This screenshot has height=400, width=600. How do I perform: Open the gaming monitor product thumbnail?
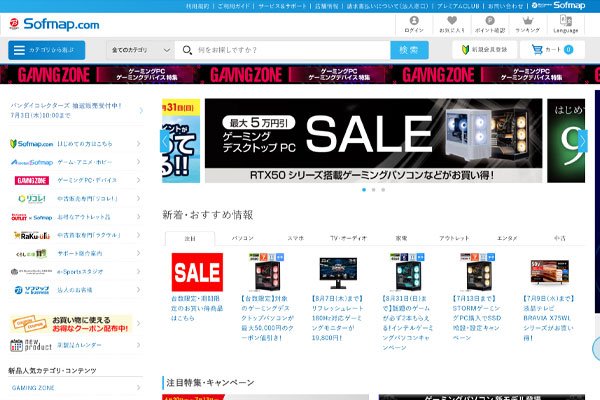338,272
